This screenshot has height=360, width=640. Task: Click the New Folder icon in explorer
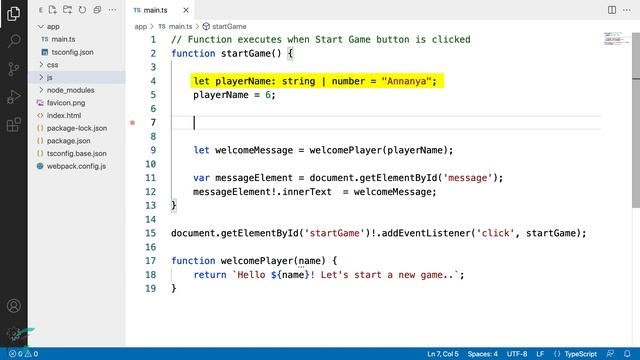[x=67, y=10]
